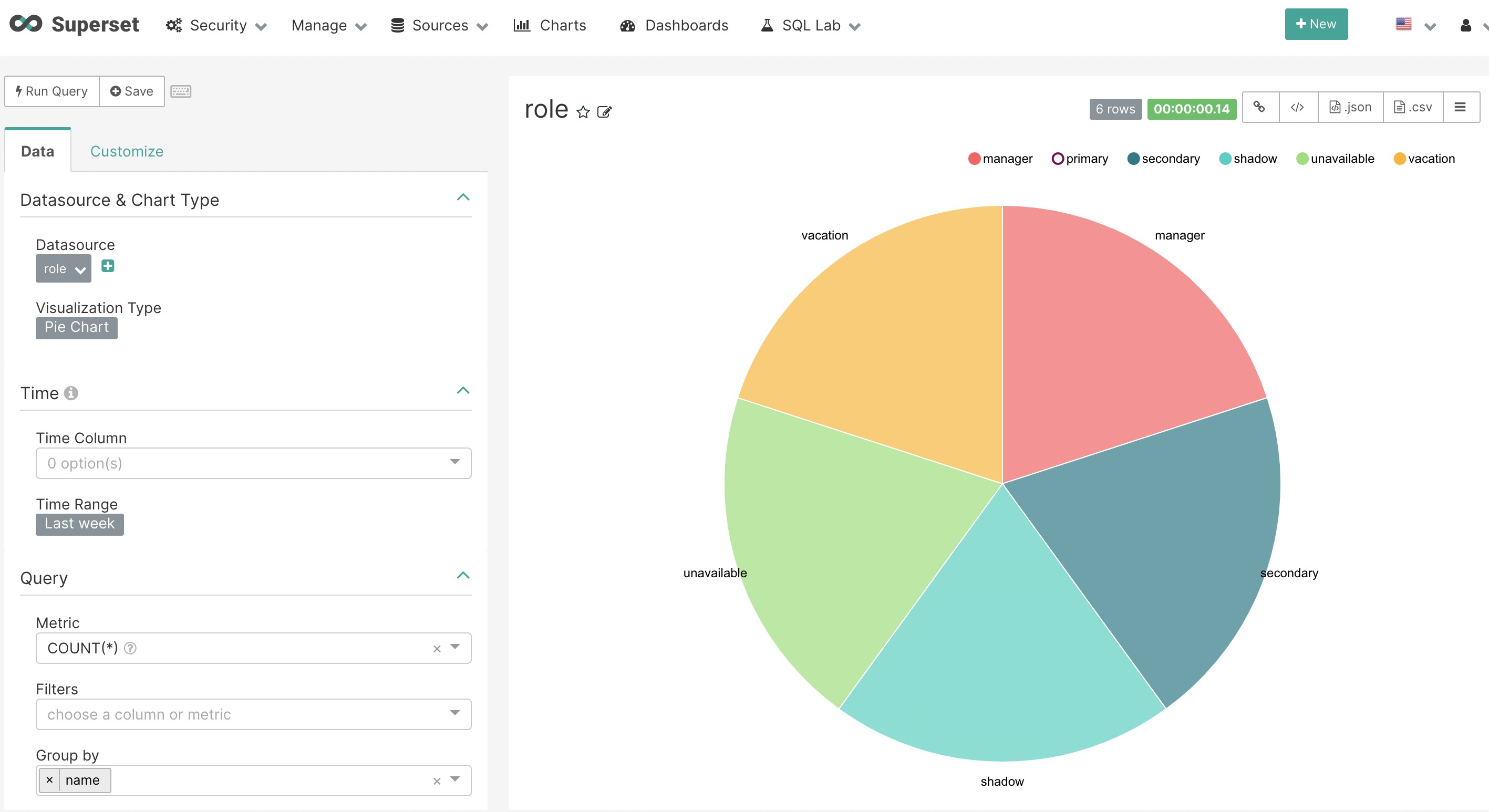Open the user profile icon
Screen dimensions: 1489x812
(1465, 25)
